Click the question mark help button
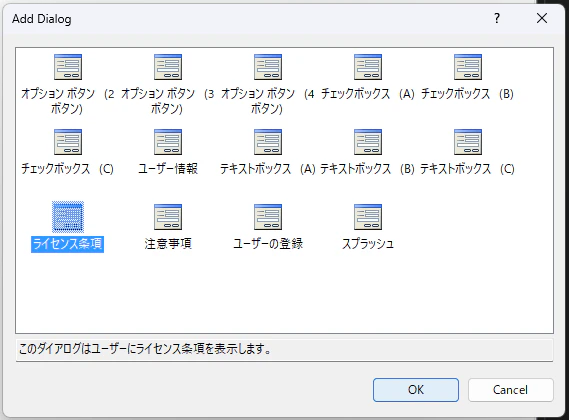569x420 pixels. [x=497, y=18]
